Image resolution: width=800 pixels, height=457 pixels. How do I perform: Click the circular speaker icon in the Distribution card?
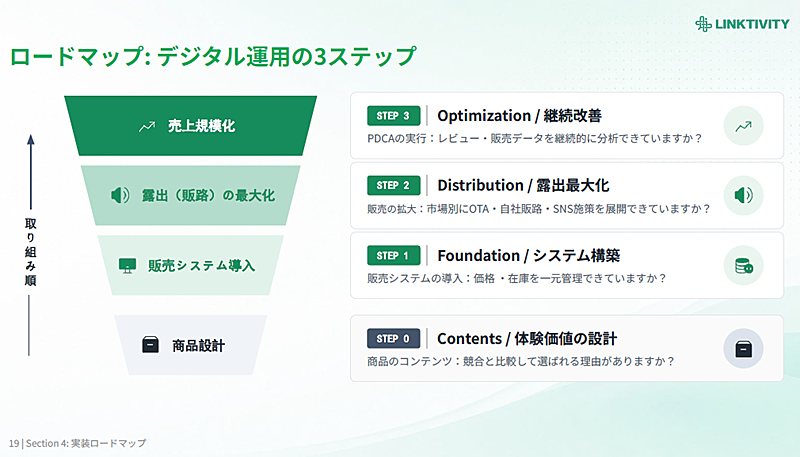[x=743, y=195]
